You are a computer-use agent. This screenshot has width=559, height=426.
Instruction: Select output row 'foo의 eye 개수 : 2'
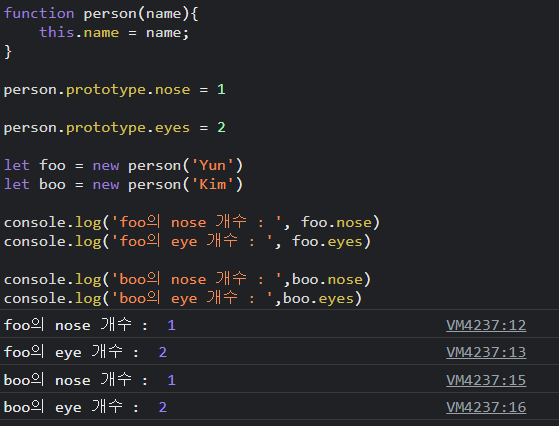point(280,351)
